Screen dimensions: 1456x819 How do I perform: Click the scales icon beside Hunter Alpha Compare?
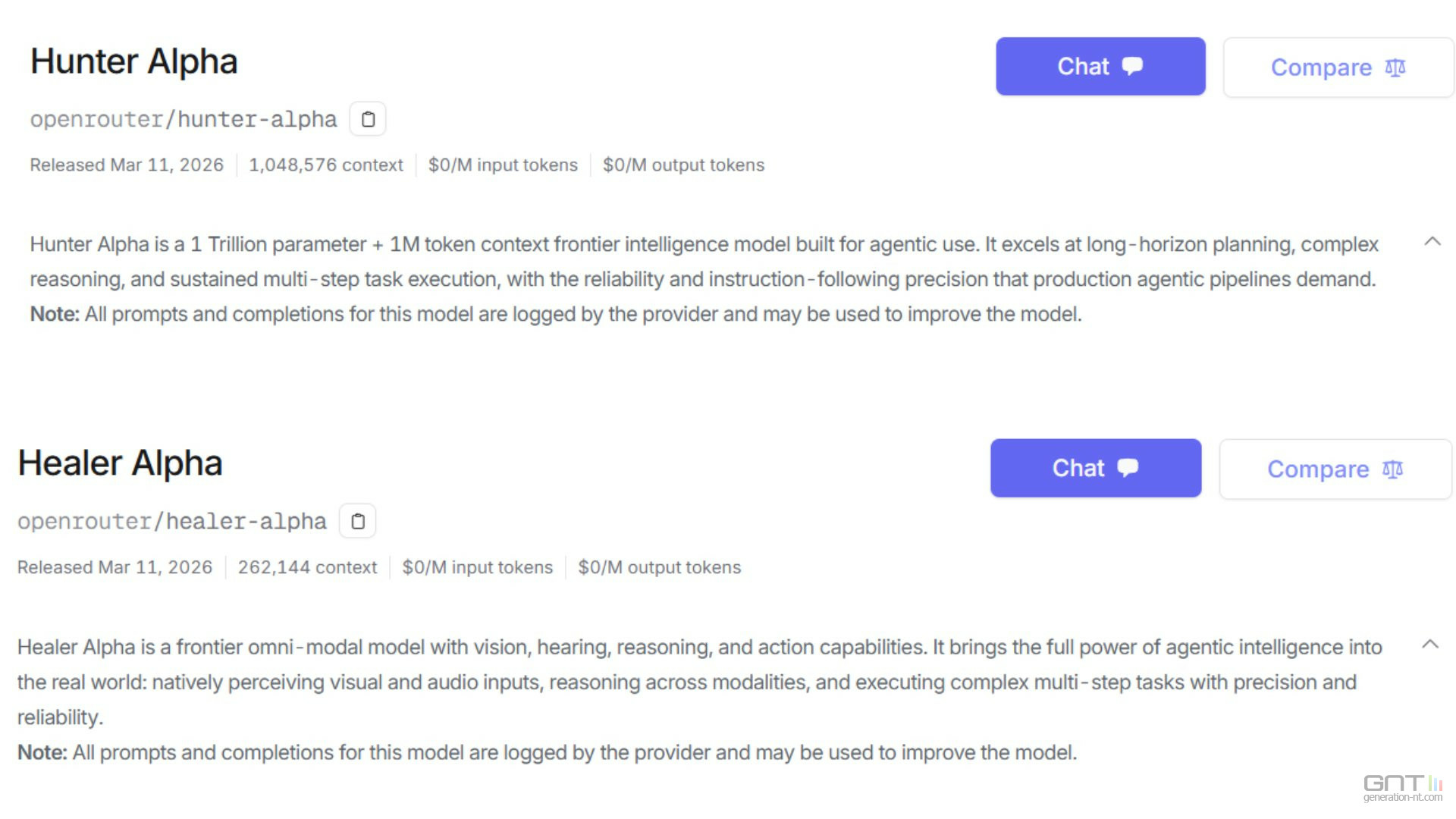tap(1395, 67)
